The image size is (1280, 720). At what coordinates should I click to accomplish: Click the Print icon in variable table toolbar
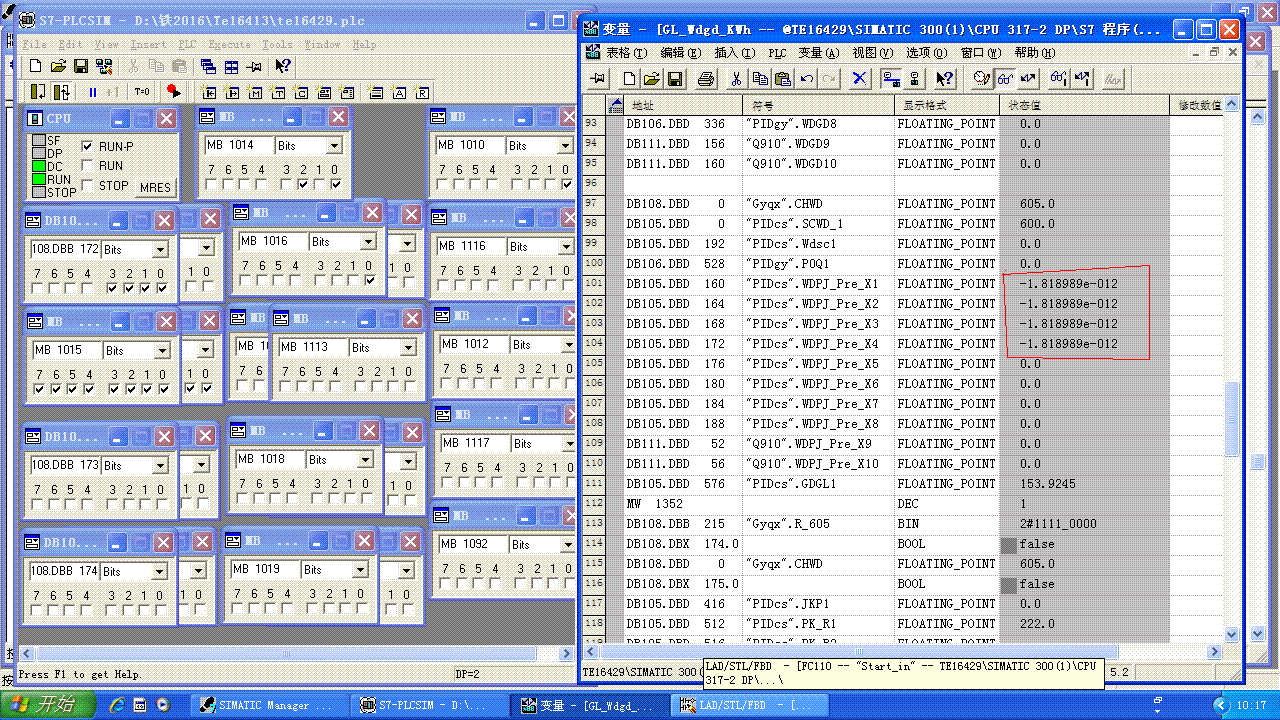point(706,78)
